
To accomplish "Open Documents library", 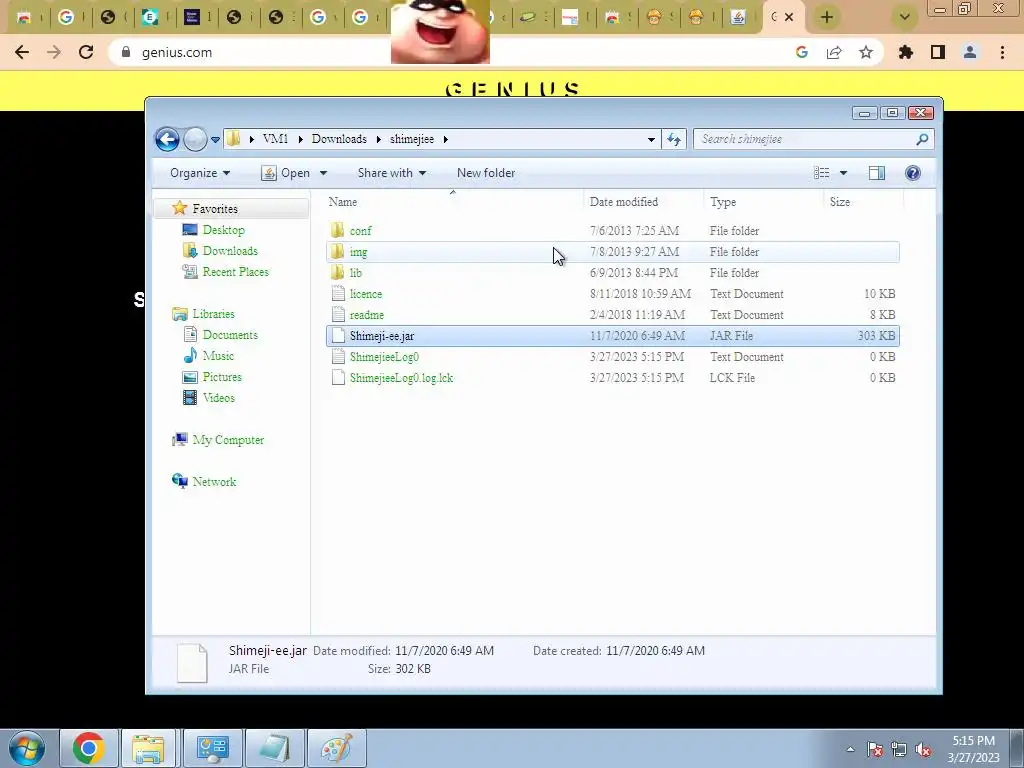I will (230, 335).
